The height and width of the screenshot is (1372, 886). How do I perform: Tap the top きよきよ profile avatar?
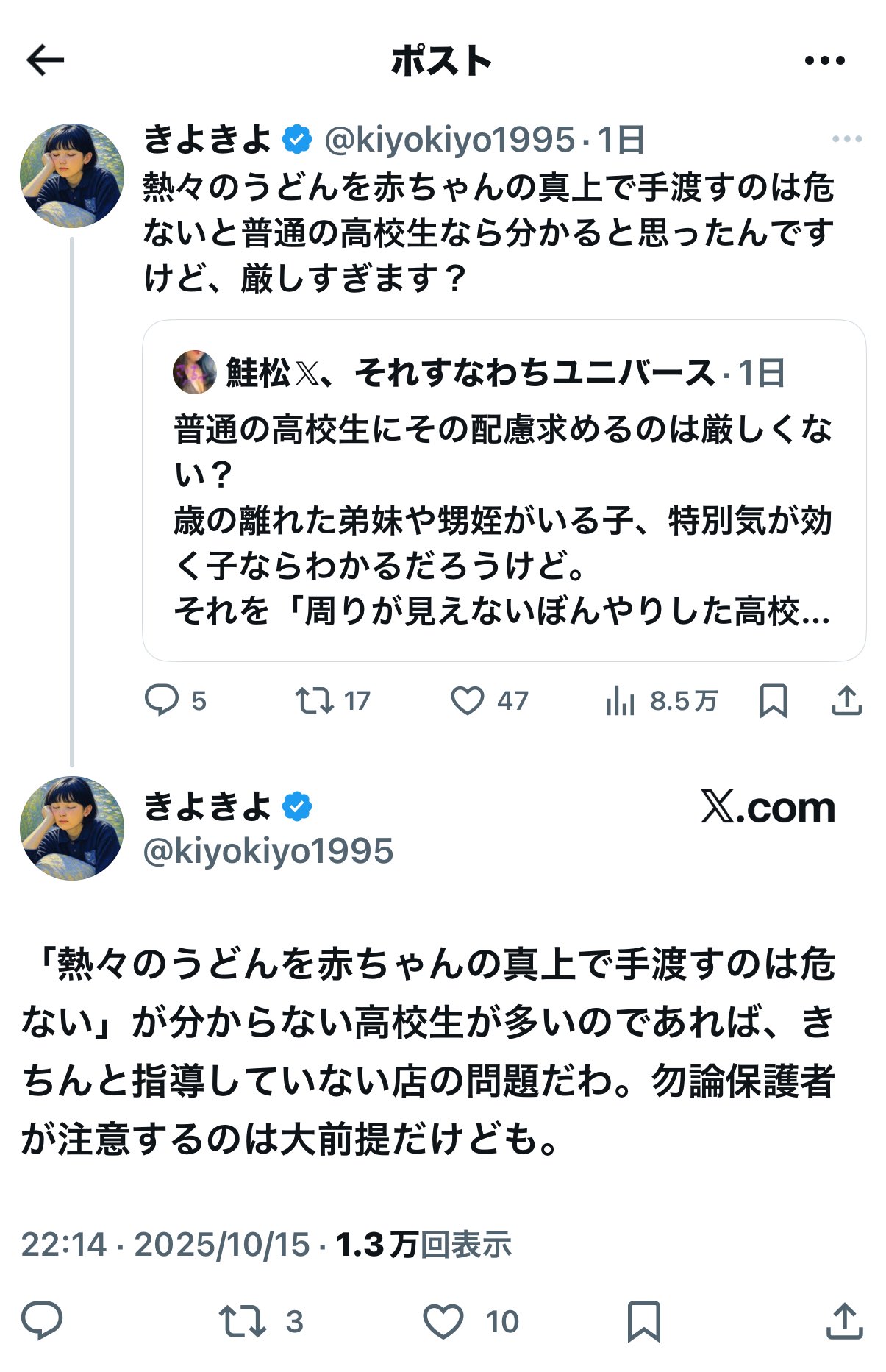(72, 176)
